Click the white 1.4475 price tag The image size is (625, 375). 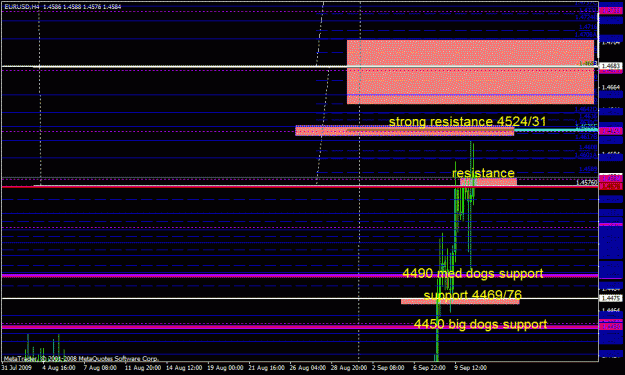tap(611, 298)
